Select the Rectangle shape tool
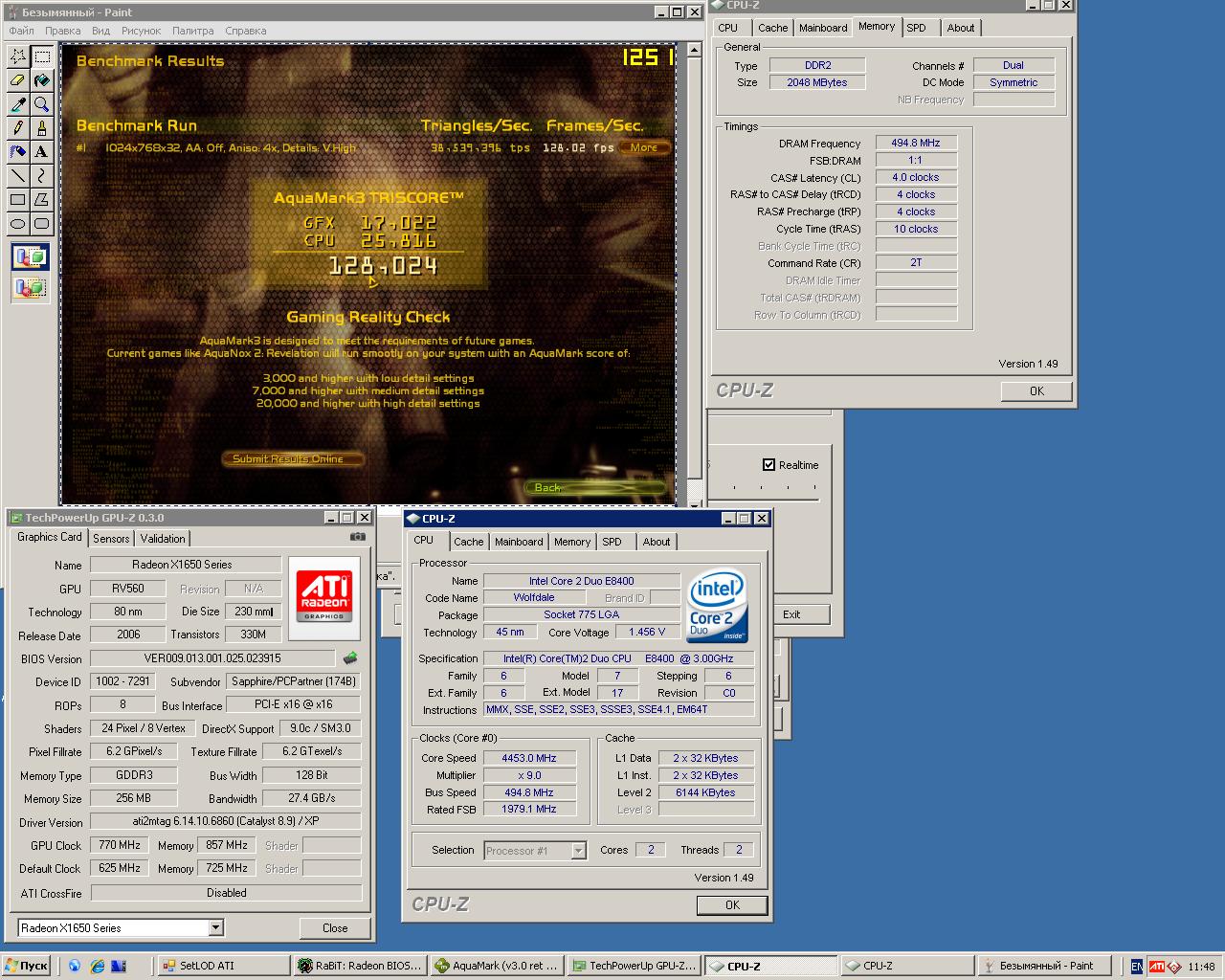The width and height of the screenshot is (1225, 980). click(x=18, y=200)
